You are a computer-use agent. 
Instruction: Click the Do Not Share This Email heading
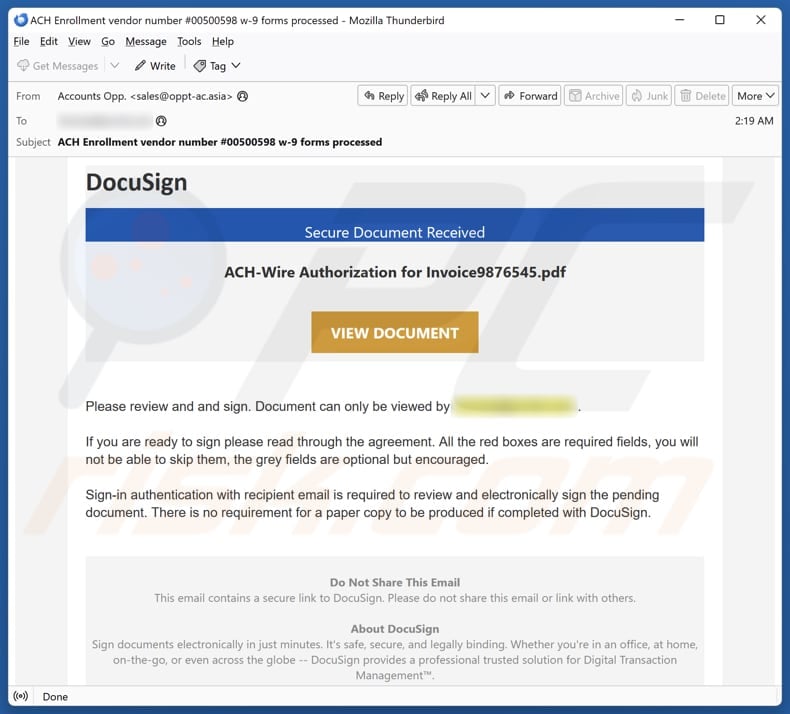[394, 582]
